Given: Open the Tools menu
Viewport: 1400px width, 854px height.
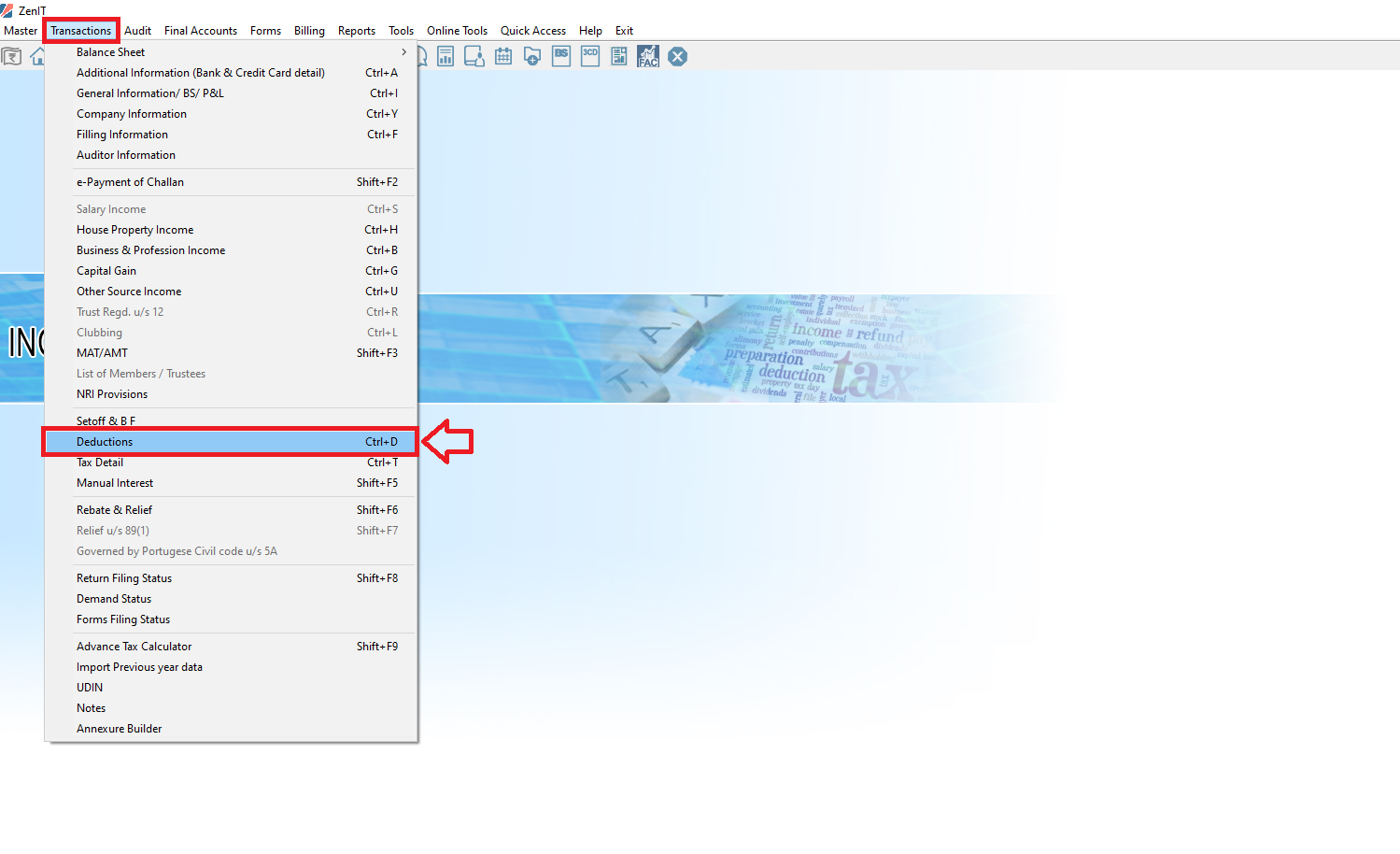Looking at the screenshot, I should (x=401, y=31).
